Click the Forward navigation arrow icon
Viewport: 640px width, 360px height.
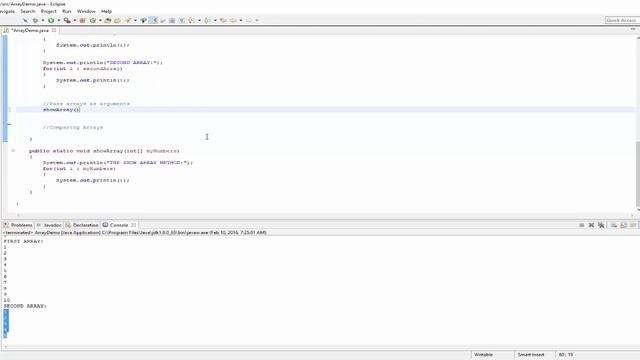[x=249, y=20]
